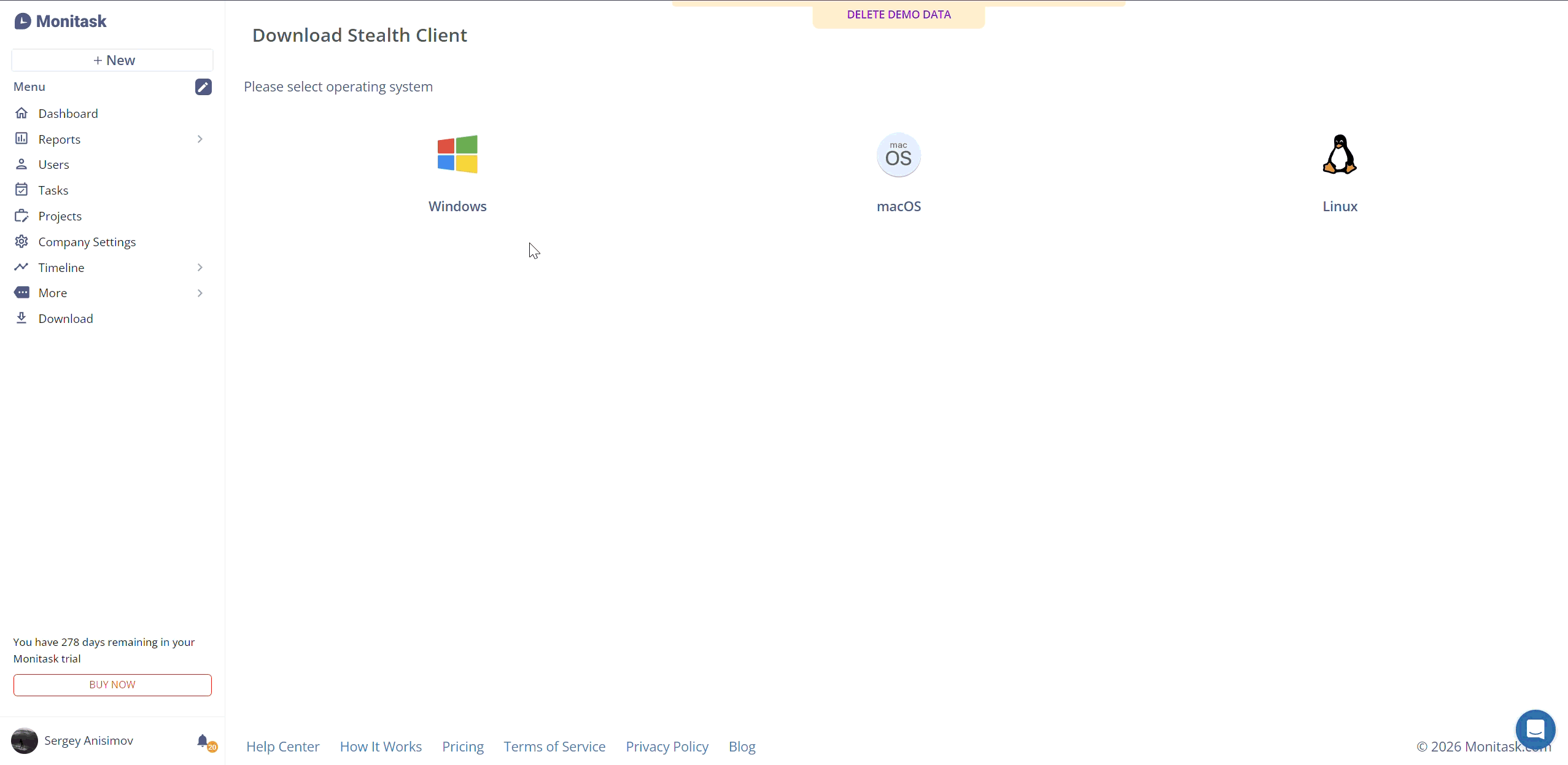Click the trial days remaining notice
The image size is (1568, 765).
coord(104,650)
